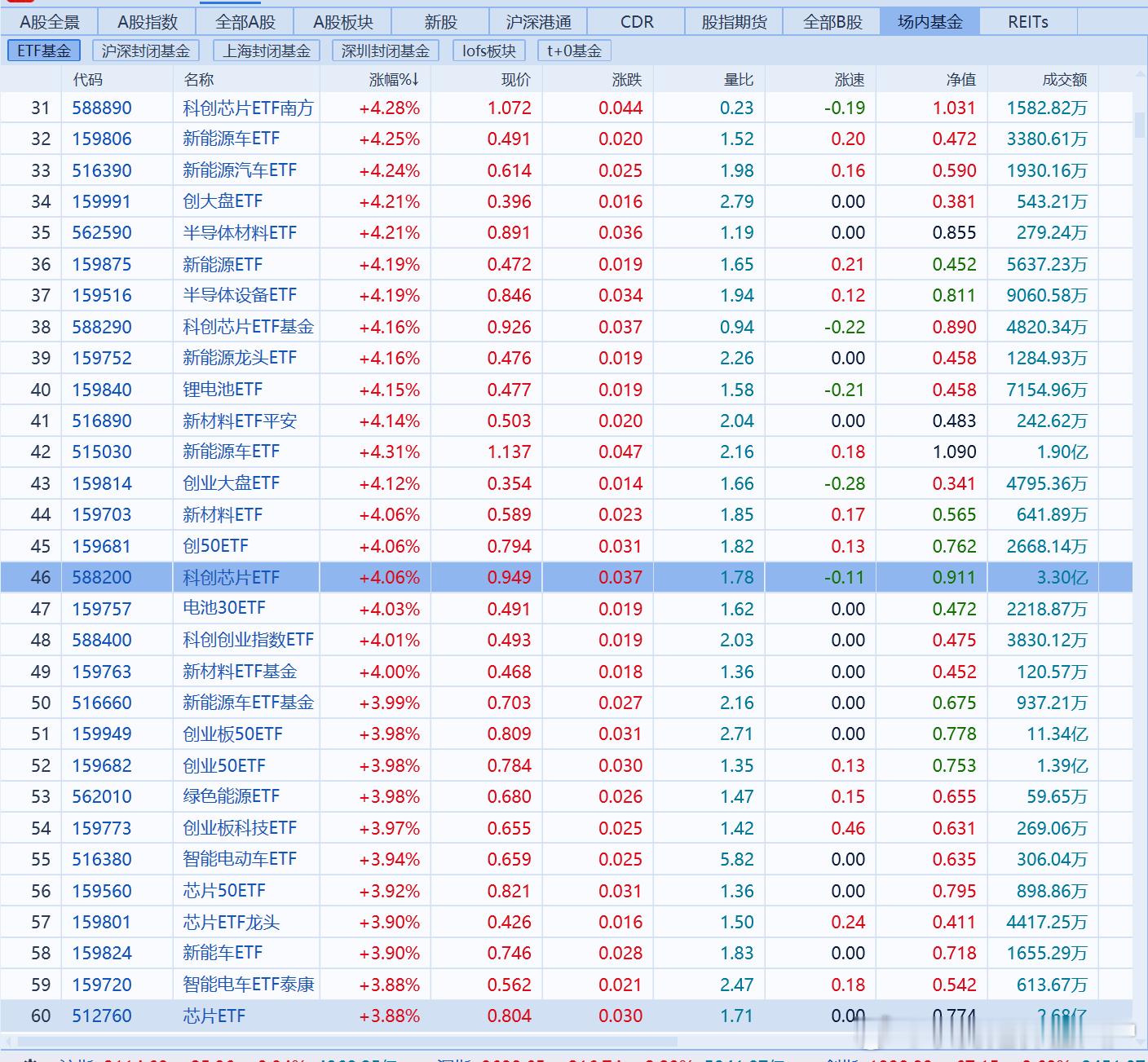Sort by 代码 column header
The image size is (1148, 1062).
pyautogui.click(x=87, y=80)
